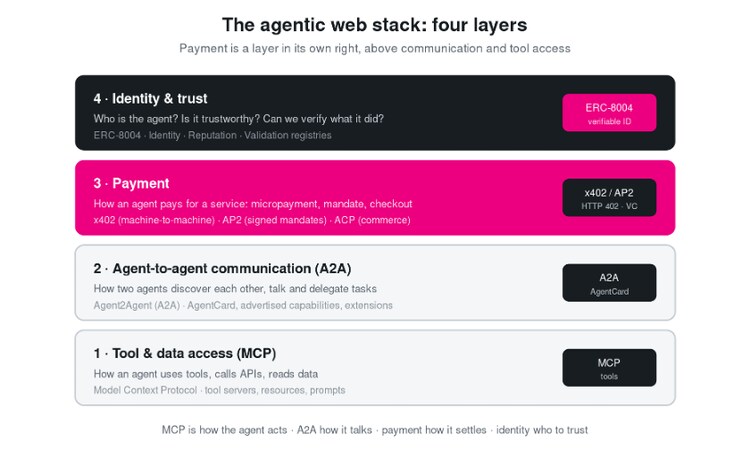Screen dimensions: 750x450
Task: Click the pink ERC-8004 verifiable ID badge
Action: coord(609,112)
